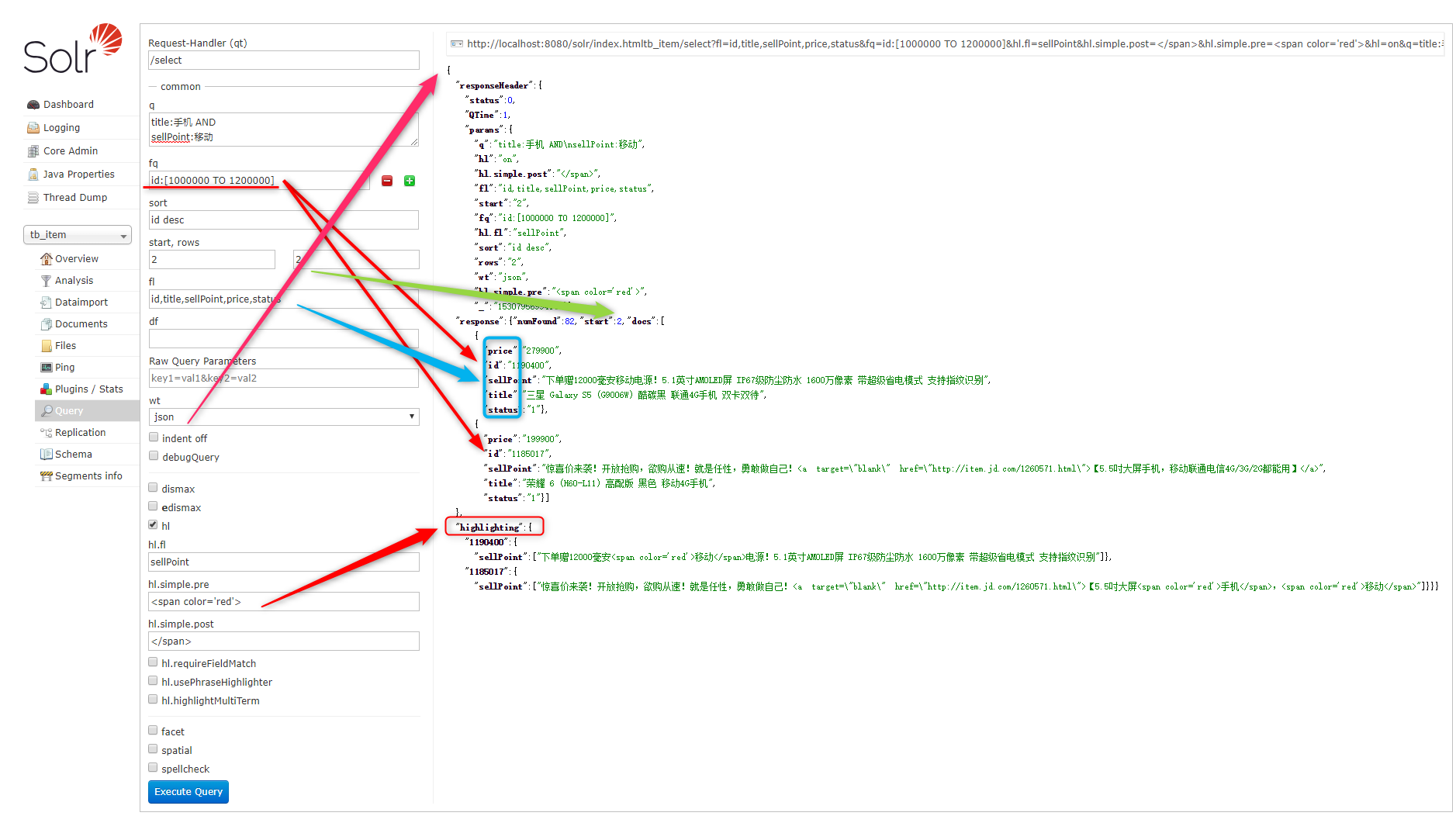The width and height of the screenshot is (1456, 816).
Task: Click the Core Admin icon
Action: click(33, 151)
